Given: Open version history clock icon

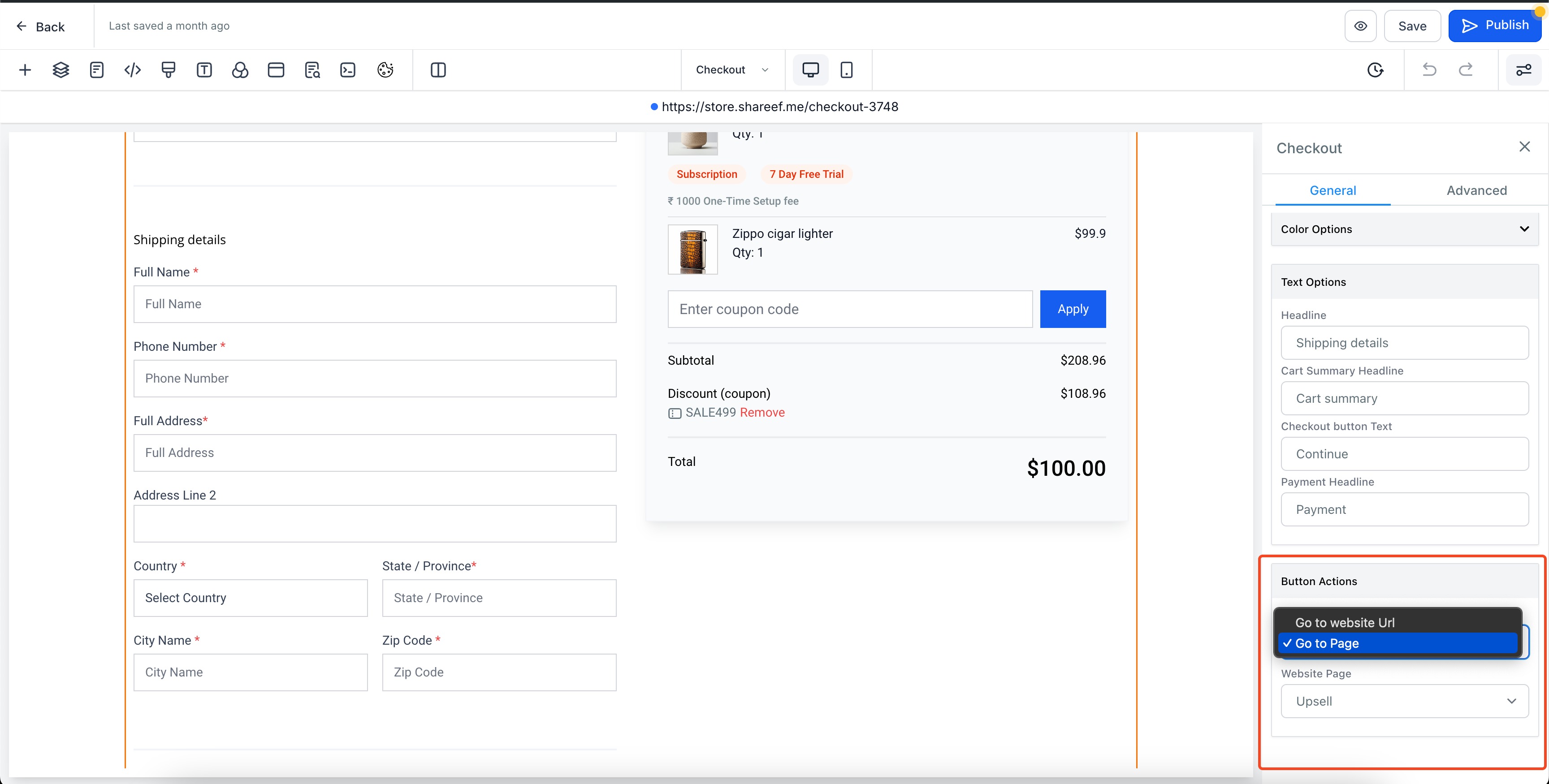Looking at the screenshot, I should tap(1375, 70).
